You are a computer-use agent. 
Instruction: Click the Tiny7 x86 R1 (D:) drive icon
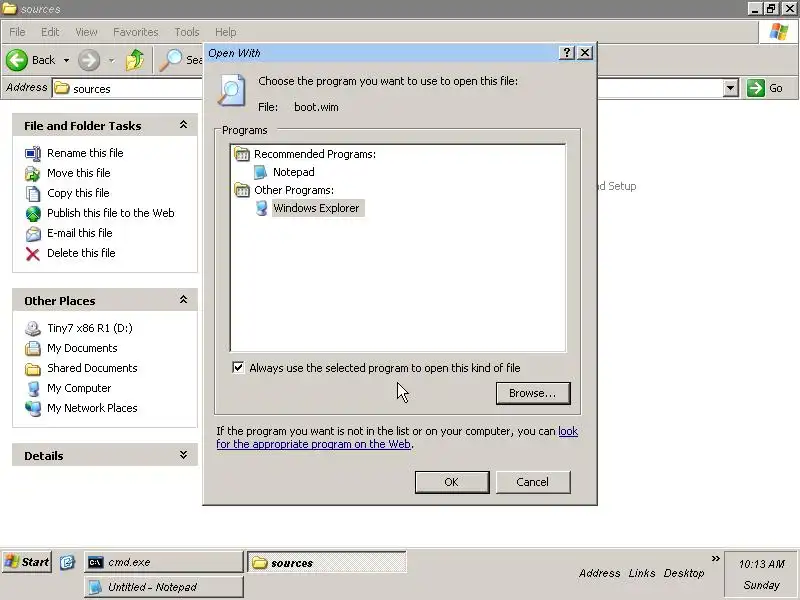33,328
